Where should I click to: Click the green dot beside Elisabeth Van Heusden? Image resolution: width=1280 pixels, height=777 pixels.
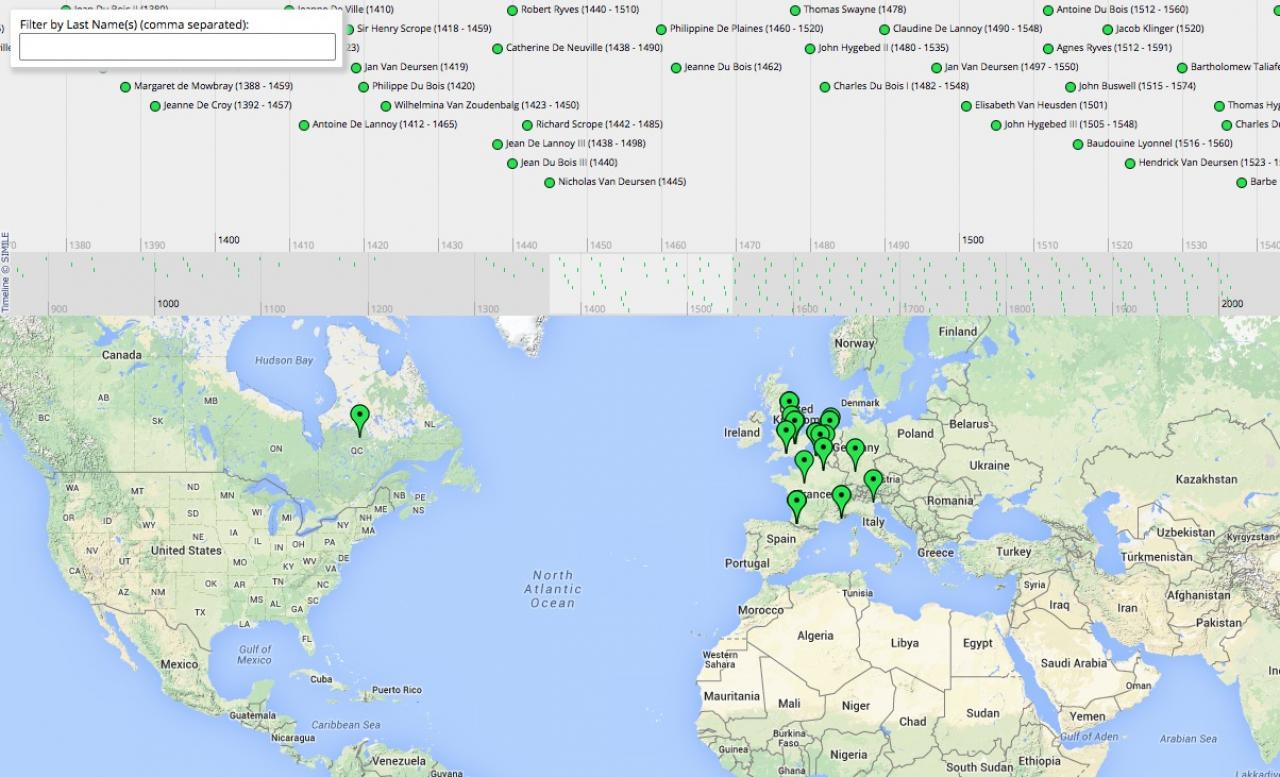(x=966, y=106)
